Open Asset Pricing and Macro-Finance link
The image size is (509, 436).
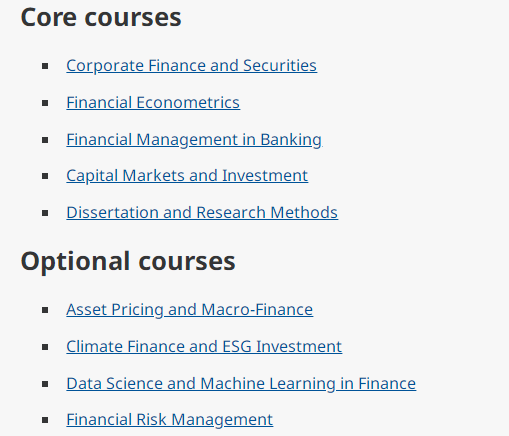[x=189, y=310]
